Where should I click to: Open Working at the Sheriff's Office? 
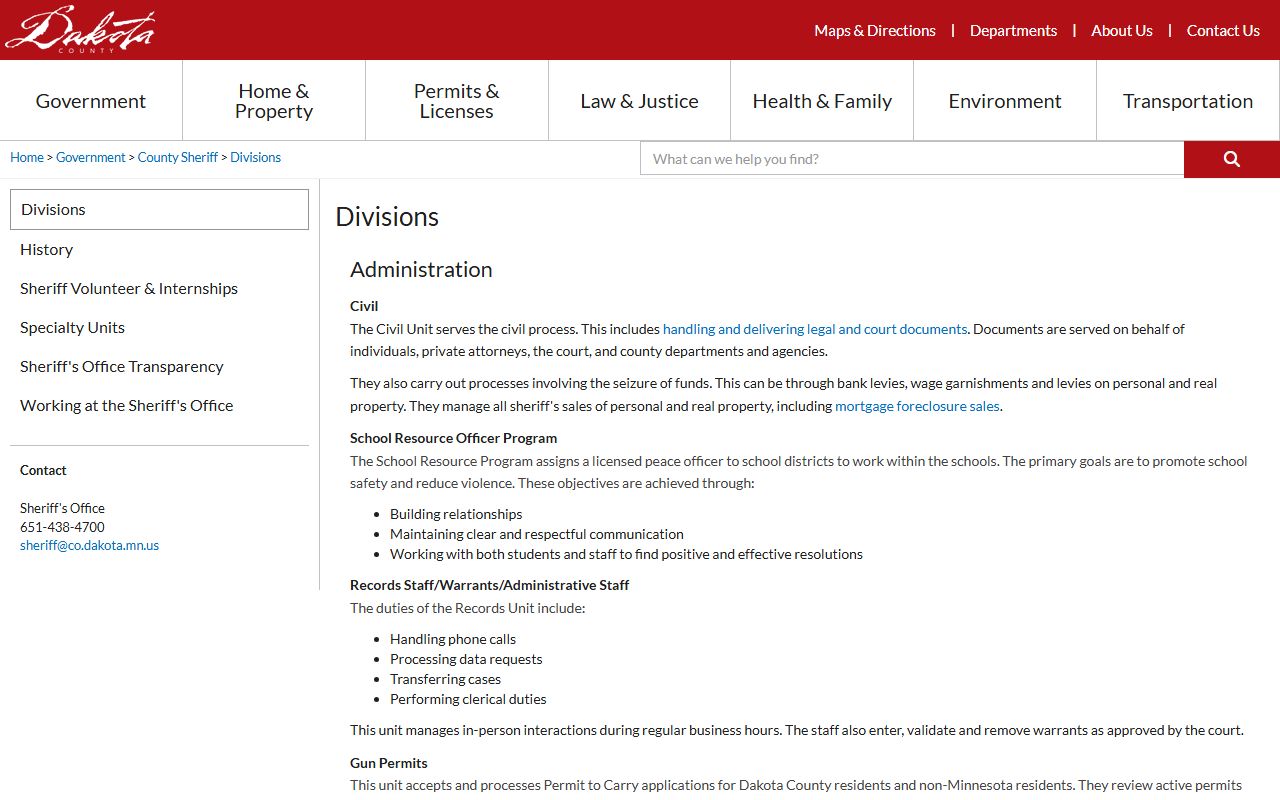pyautogui.click(x=126, y=405)
